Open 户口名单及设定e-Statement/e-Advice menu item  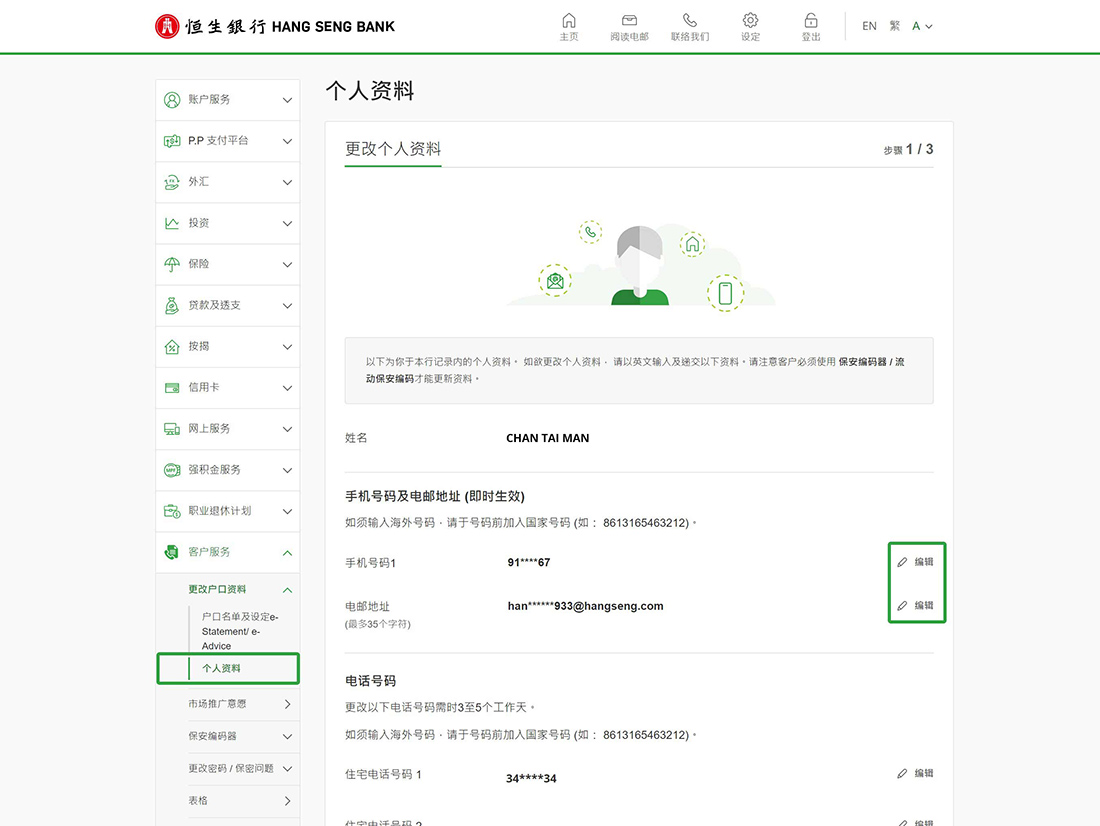coord(238,631)
